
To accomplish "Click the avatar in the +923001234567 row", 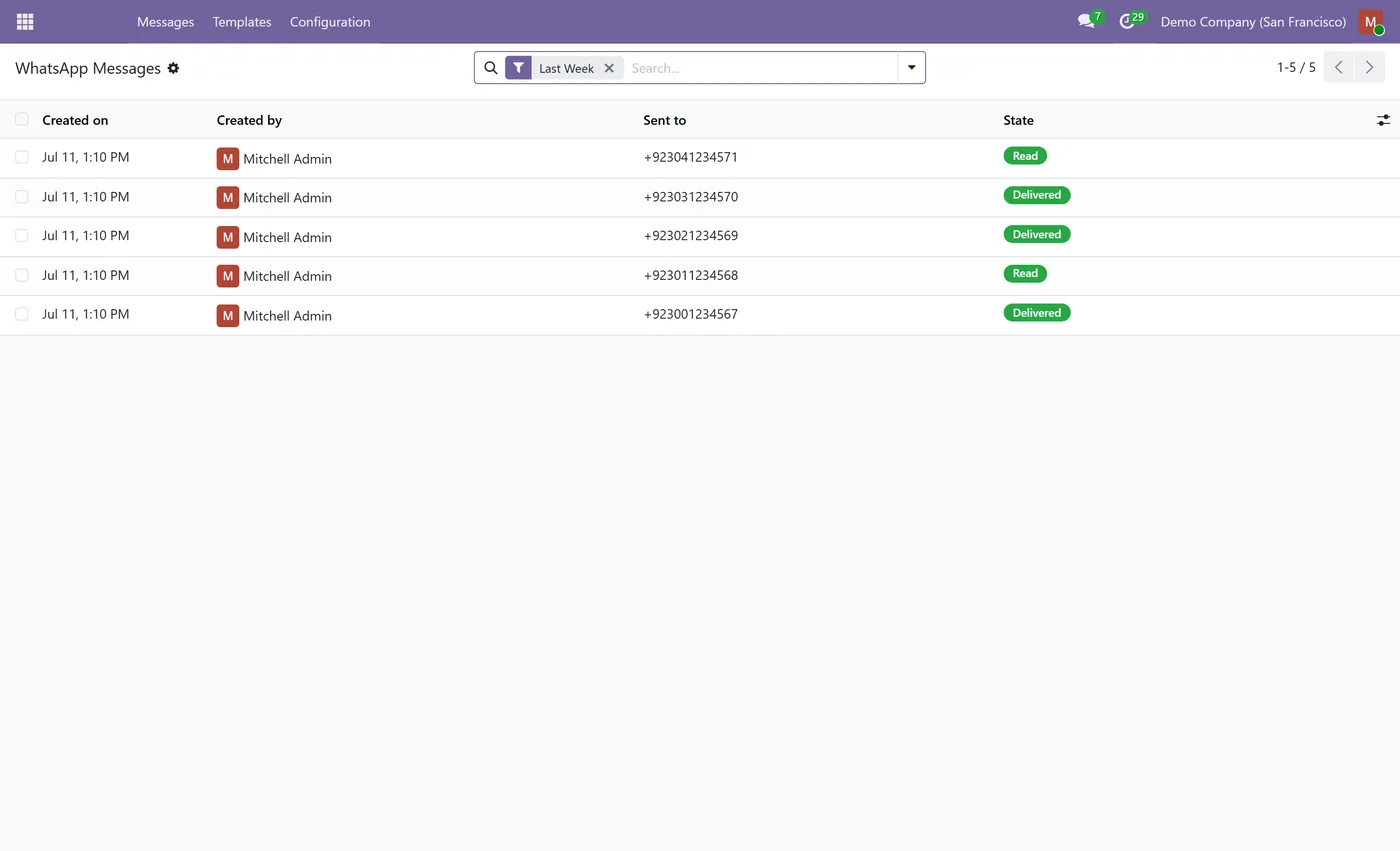I will (x=228, y=315).
